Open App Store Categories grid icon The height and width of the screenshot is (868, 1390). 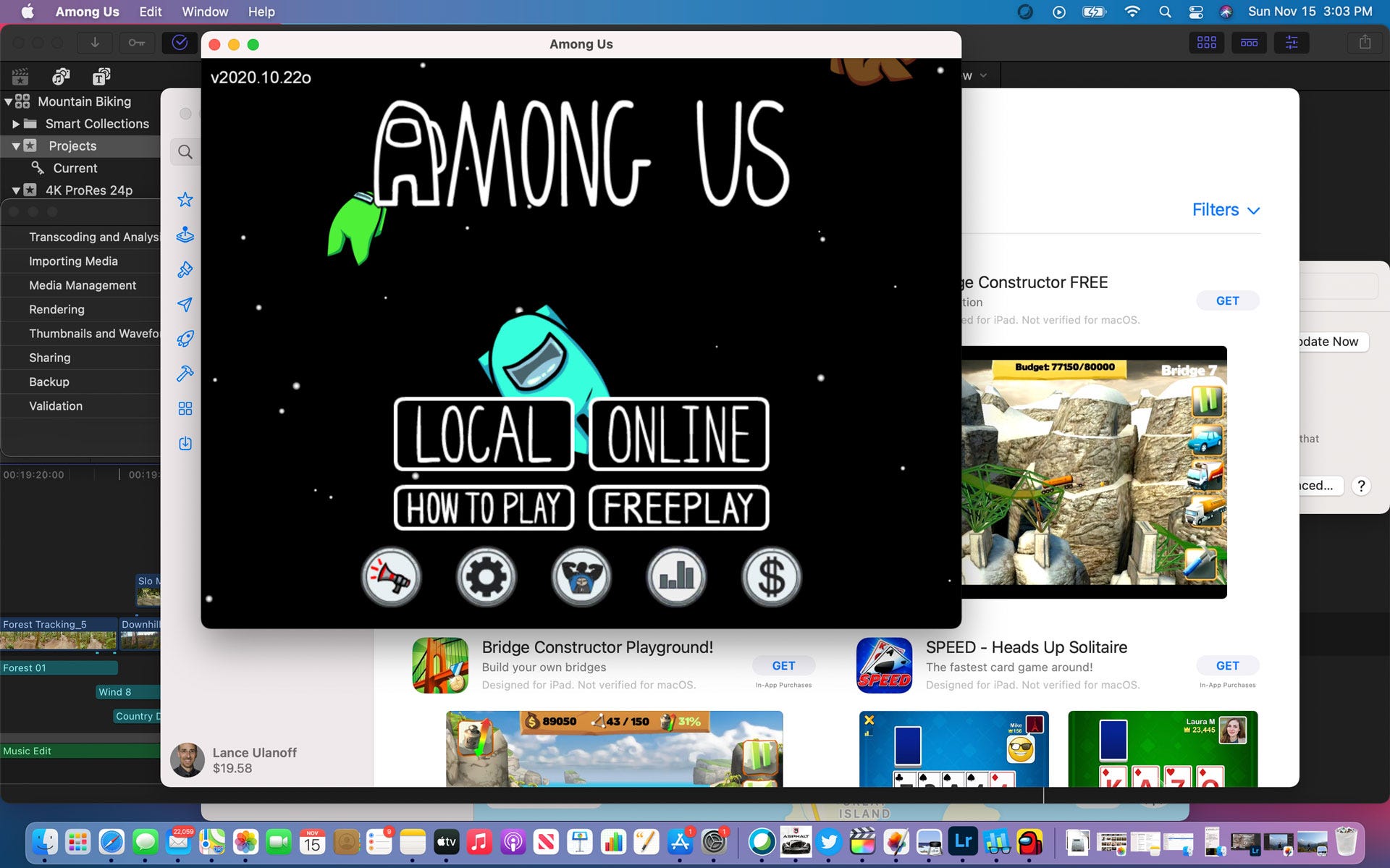(185, 409)
